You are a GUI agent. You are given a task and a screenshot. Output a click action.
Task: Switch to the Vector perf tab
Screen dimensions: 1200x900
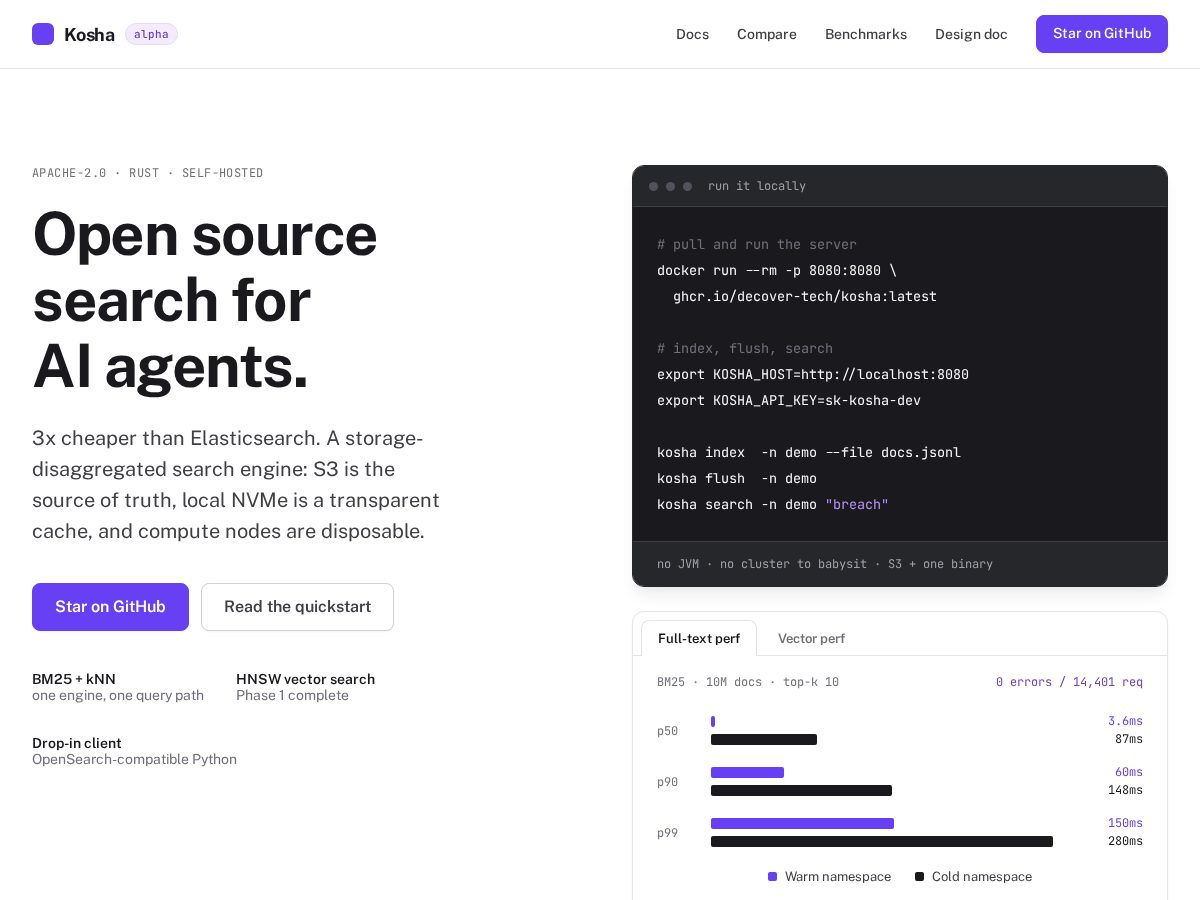(811, 638)
